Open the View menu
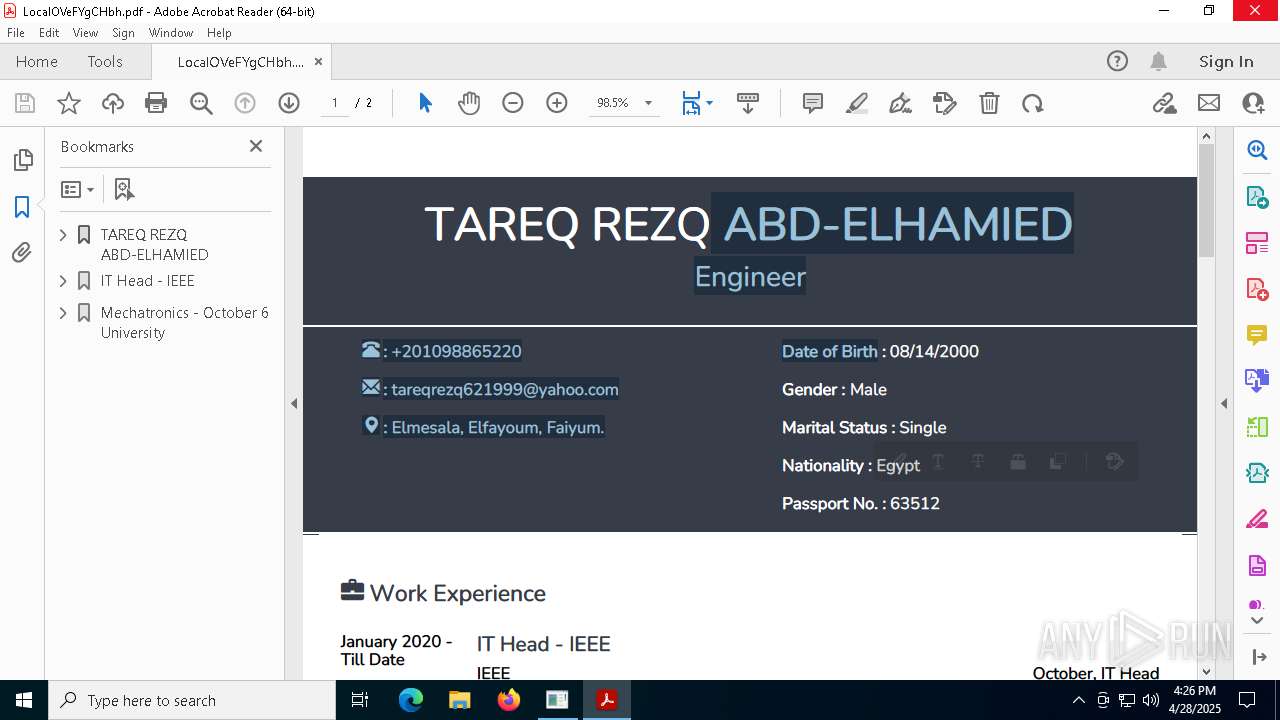 (x=86, y=33)
